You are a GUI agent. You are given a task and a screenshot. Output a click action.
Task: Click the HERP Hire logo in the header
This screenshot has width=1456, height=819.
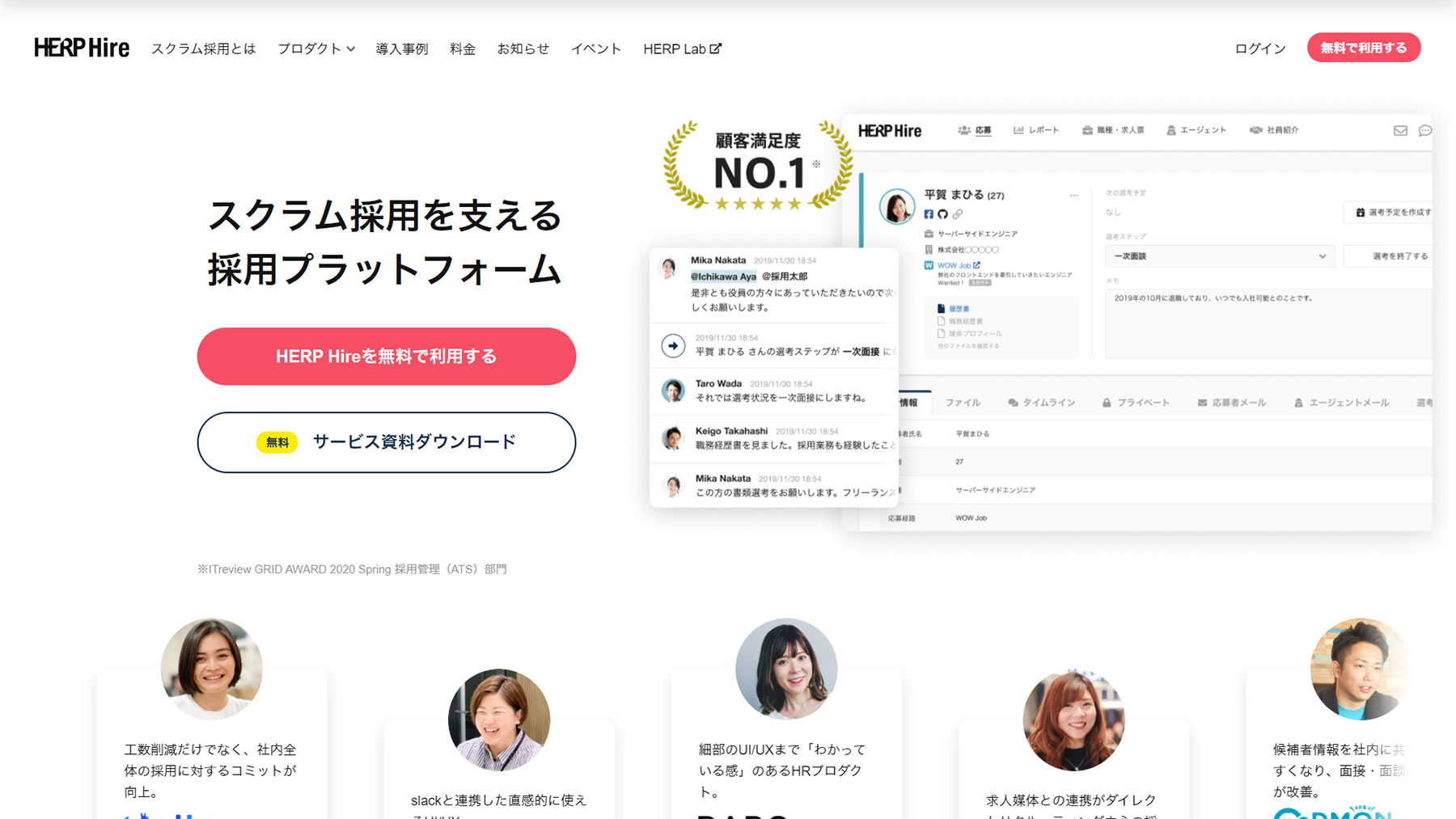82,49
